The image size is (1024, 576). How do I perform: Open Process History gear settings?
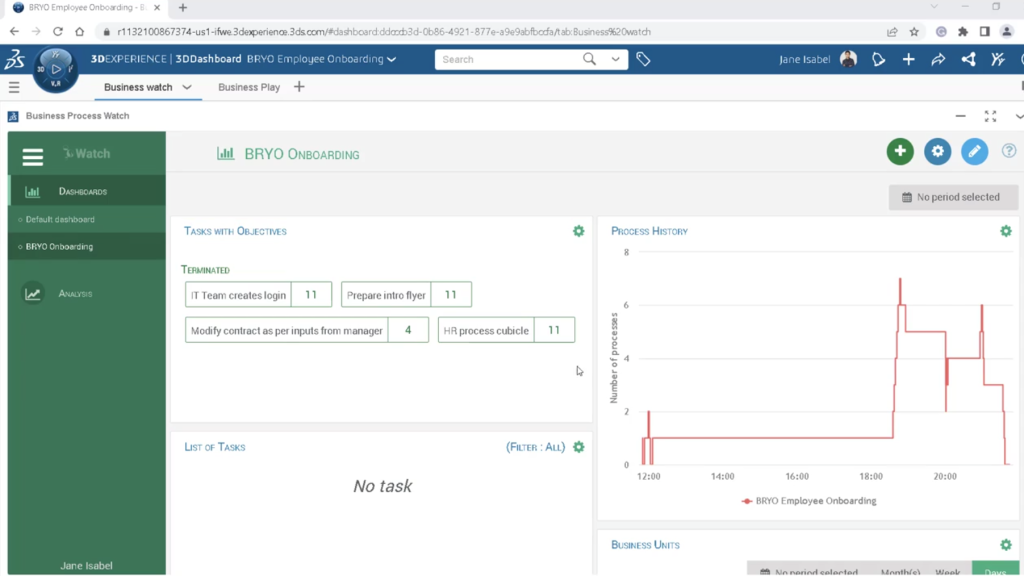click(1006, 231)
